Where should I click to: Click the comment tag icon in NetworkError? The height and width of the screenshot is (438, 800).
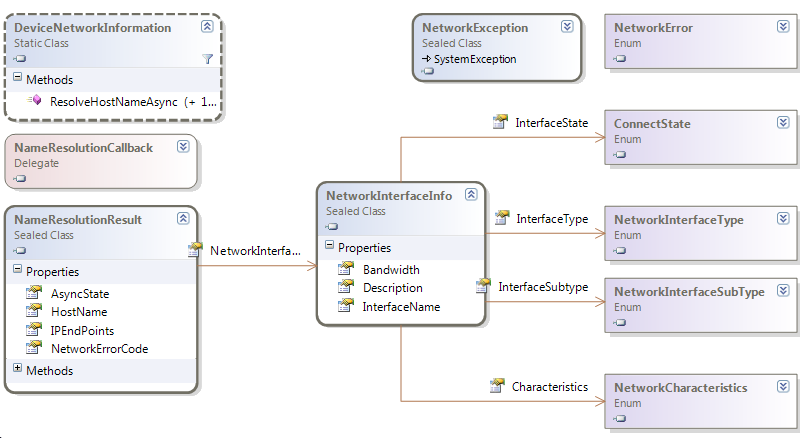tap(620, 59)
